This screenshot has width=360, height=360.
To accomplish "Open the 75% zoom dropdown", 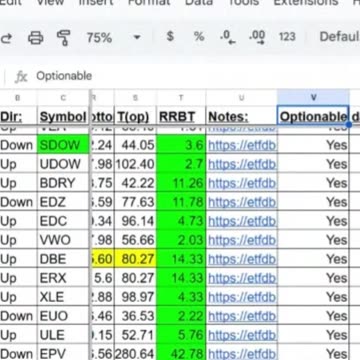I will pyautogui.click(x=113, y=37).
